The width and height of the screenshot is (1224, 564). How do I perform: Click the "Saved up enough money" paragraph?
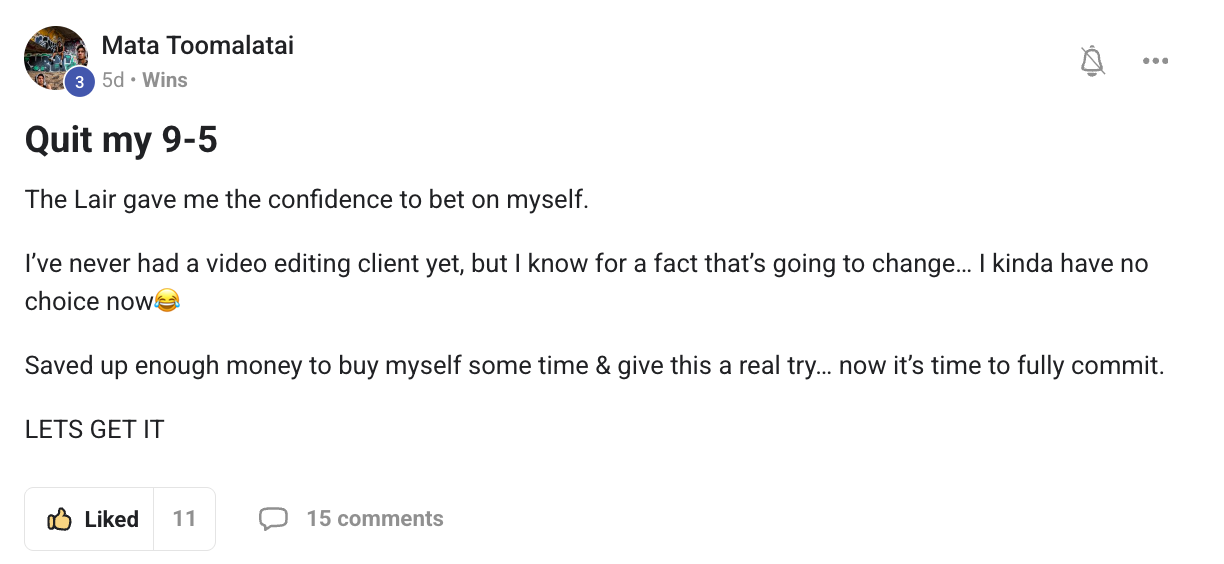[594, 366]
